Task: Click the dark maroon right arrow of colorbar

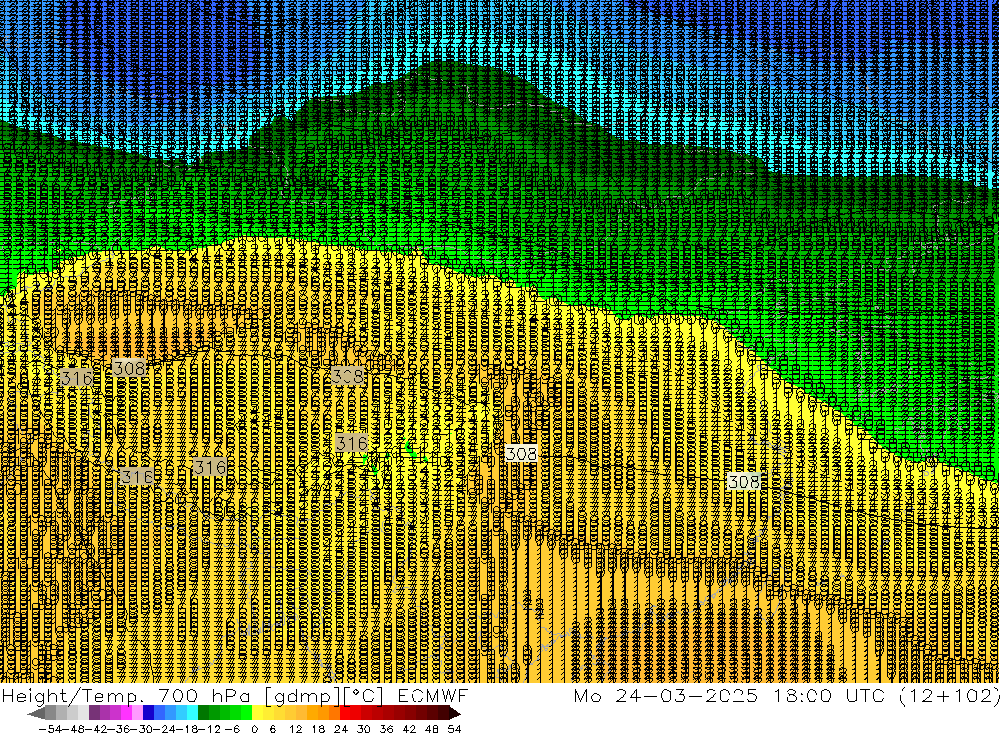Action: [x=455, y=713]
